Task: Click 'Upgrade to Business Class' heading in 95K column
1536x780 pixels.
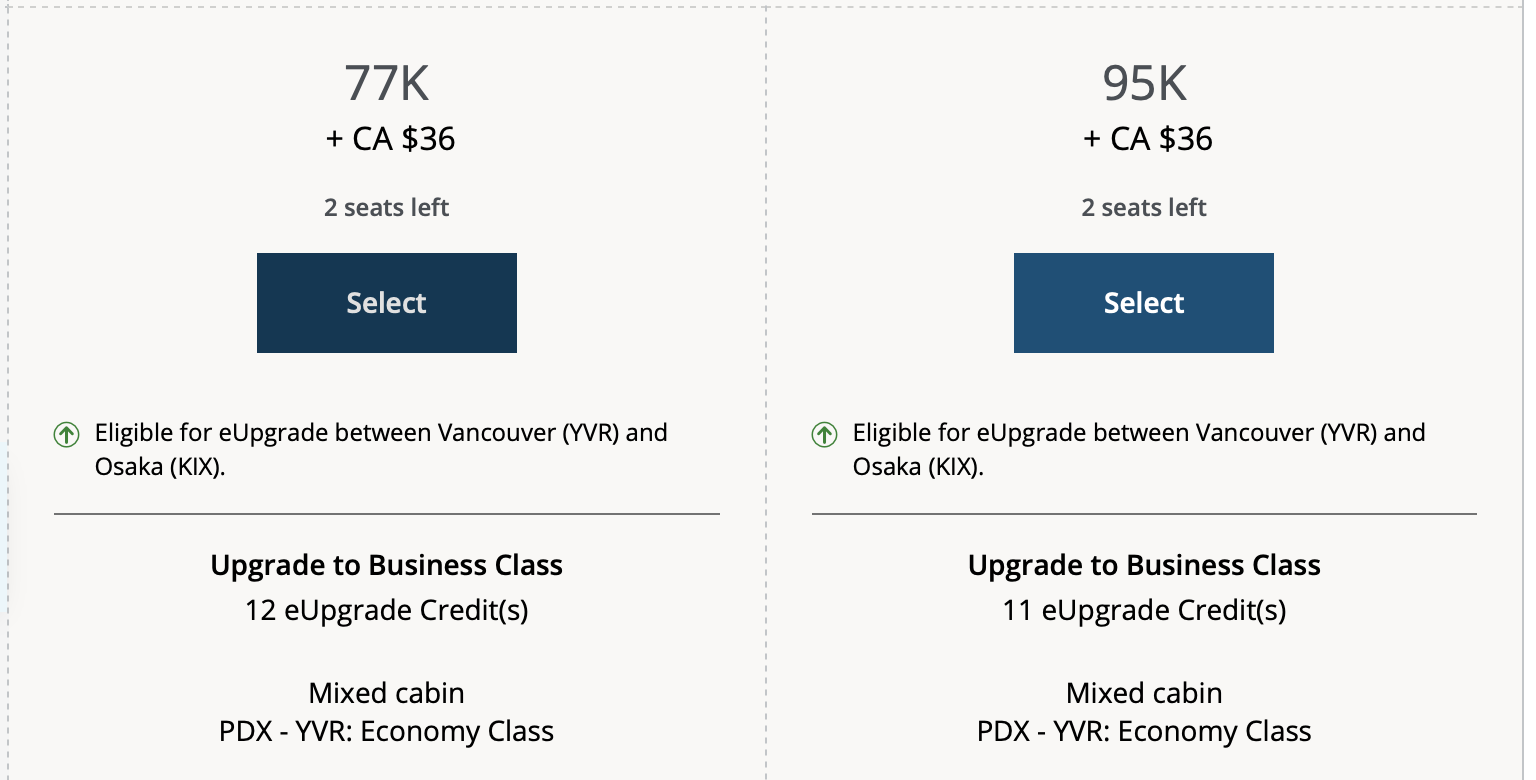Action: click(x=1144, y=565)
